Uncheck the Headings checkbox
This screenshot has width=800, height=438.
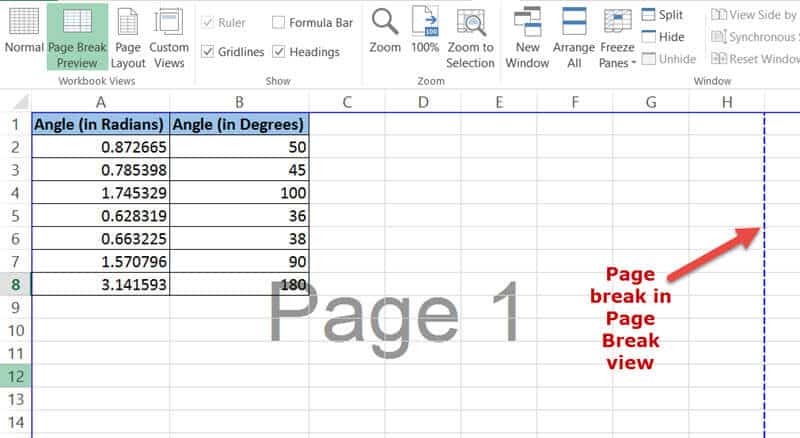tap(279, 52)
